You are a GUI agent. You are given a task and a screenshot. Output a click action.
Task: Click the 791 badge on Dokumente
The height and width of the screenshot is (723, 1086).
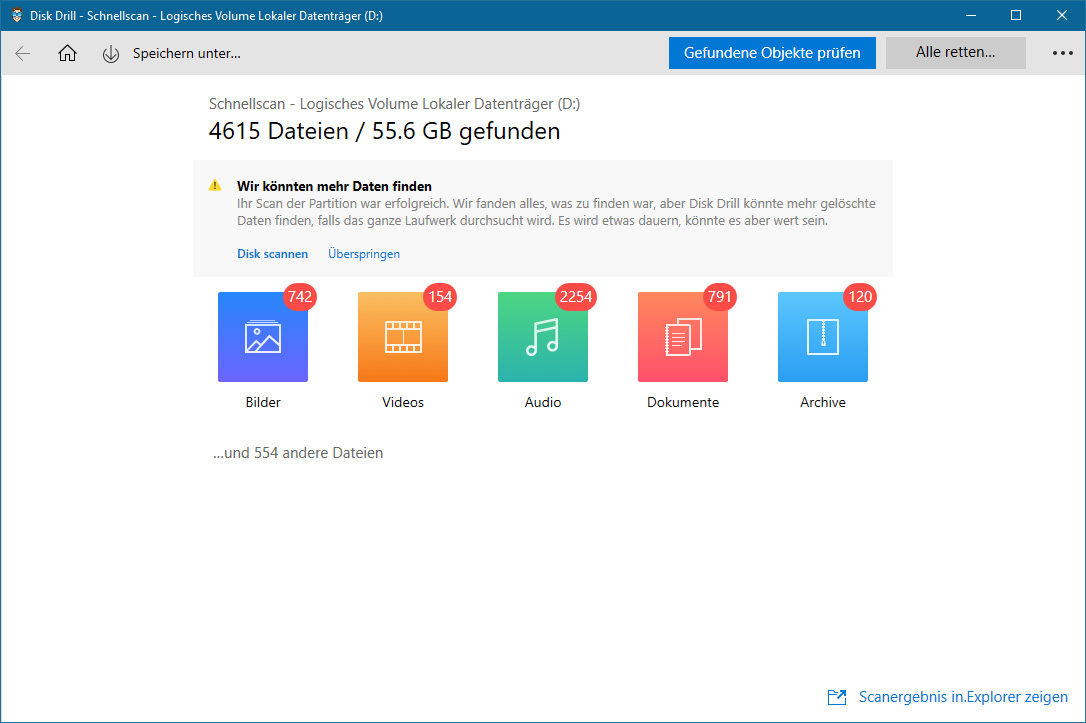(x=720, y=297)
